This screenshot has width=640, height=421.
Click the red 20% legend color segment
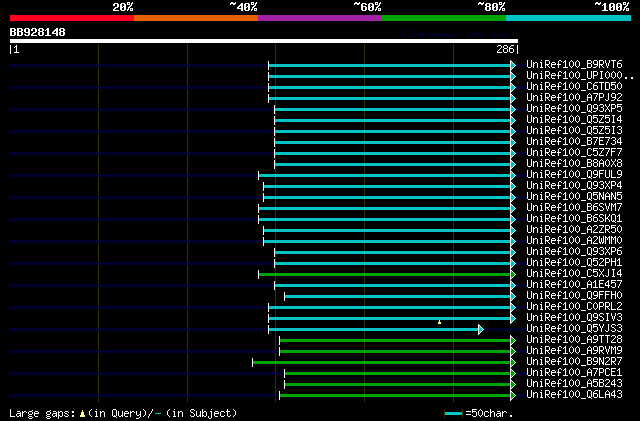[72, 18]
